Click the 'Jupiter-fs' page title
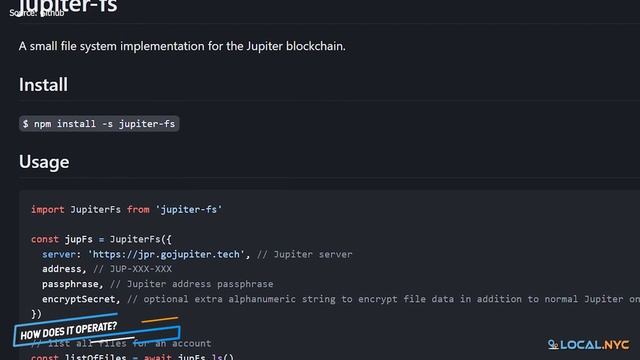Image resolution: width=640 pixels, height=360 pixels. point(68,6)
